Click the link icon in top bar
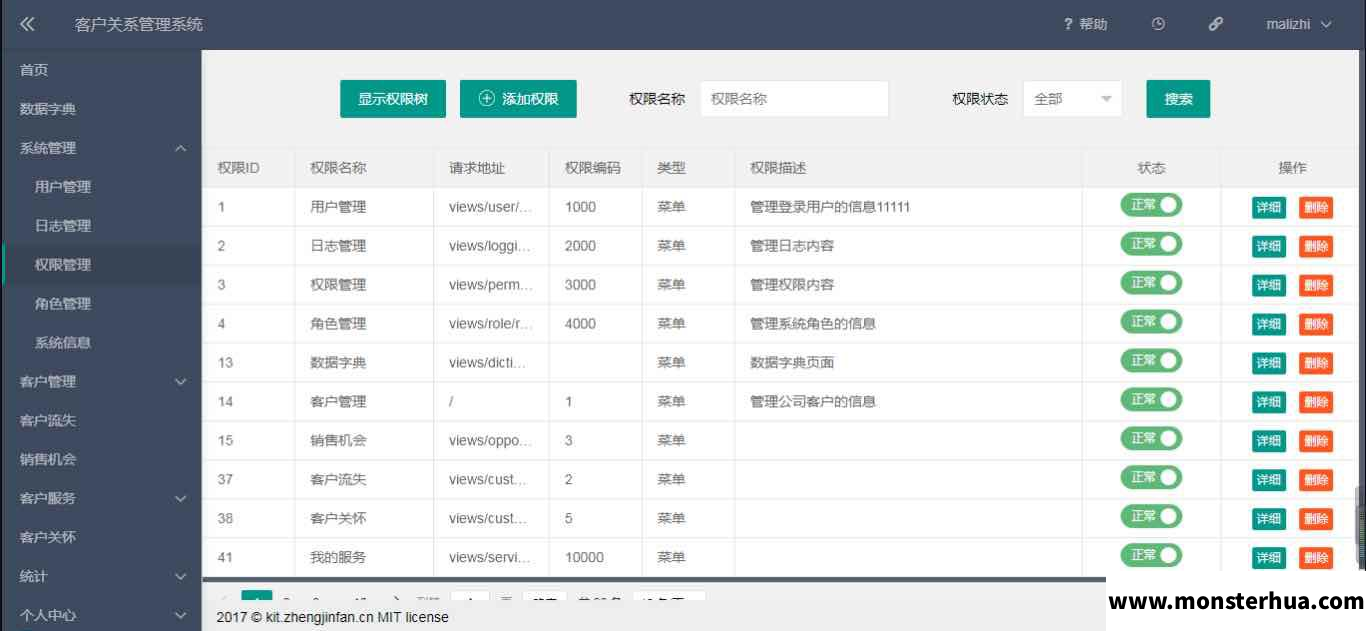The image size is (1366, 631). 1216,24
